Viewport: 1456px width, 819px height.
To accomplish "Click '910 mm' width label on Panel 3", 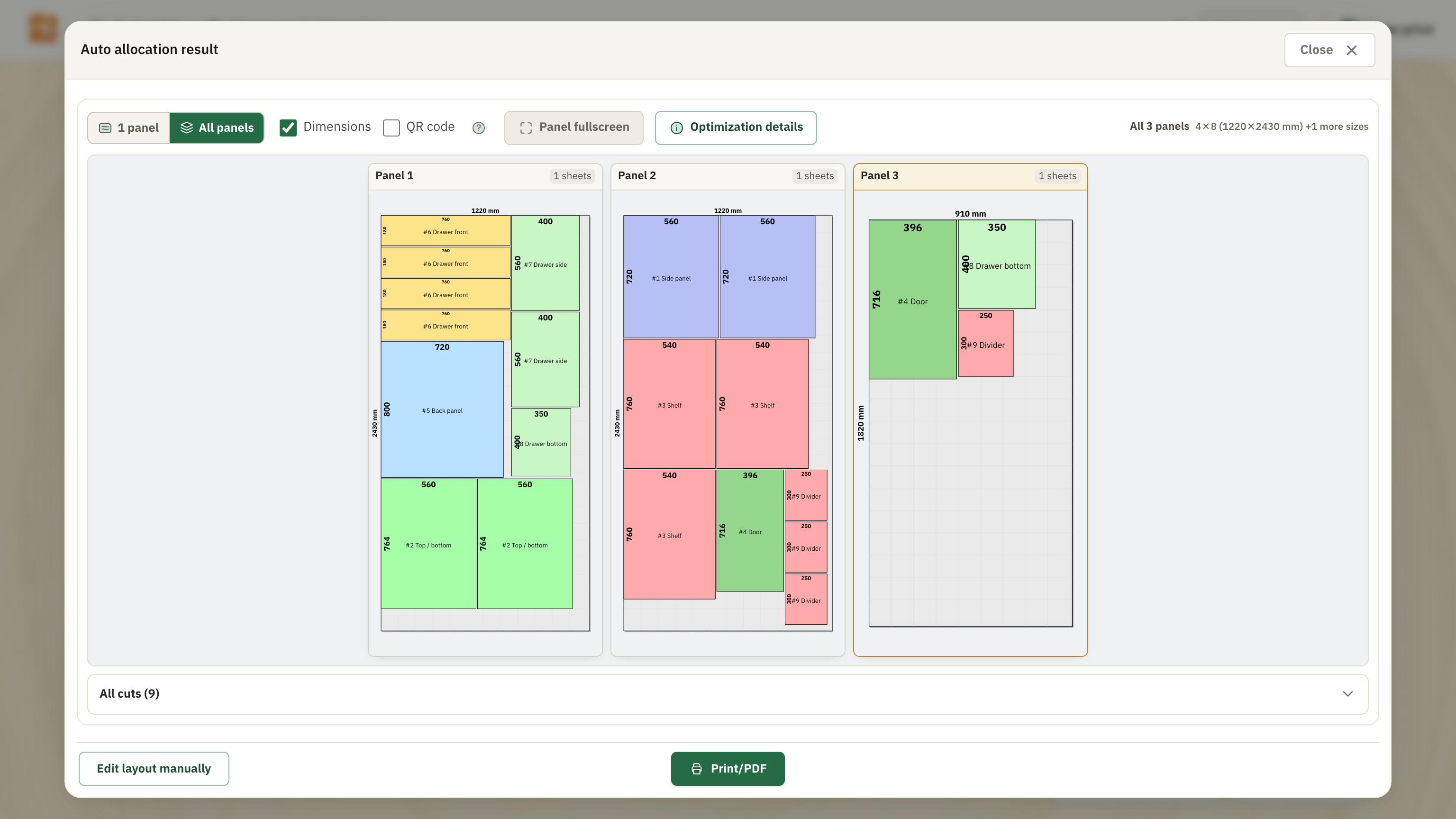I will pos(970,214).
